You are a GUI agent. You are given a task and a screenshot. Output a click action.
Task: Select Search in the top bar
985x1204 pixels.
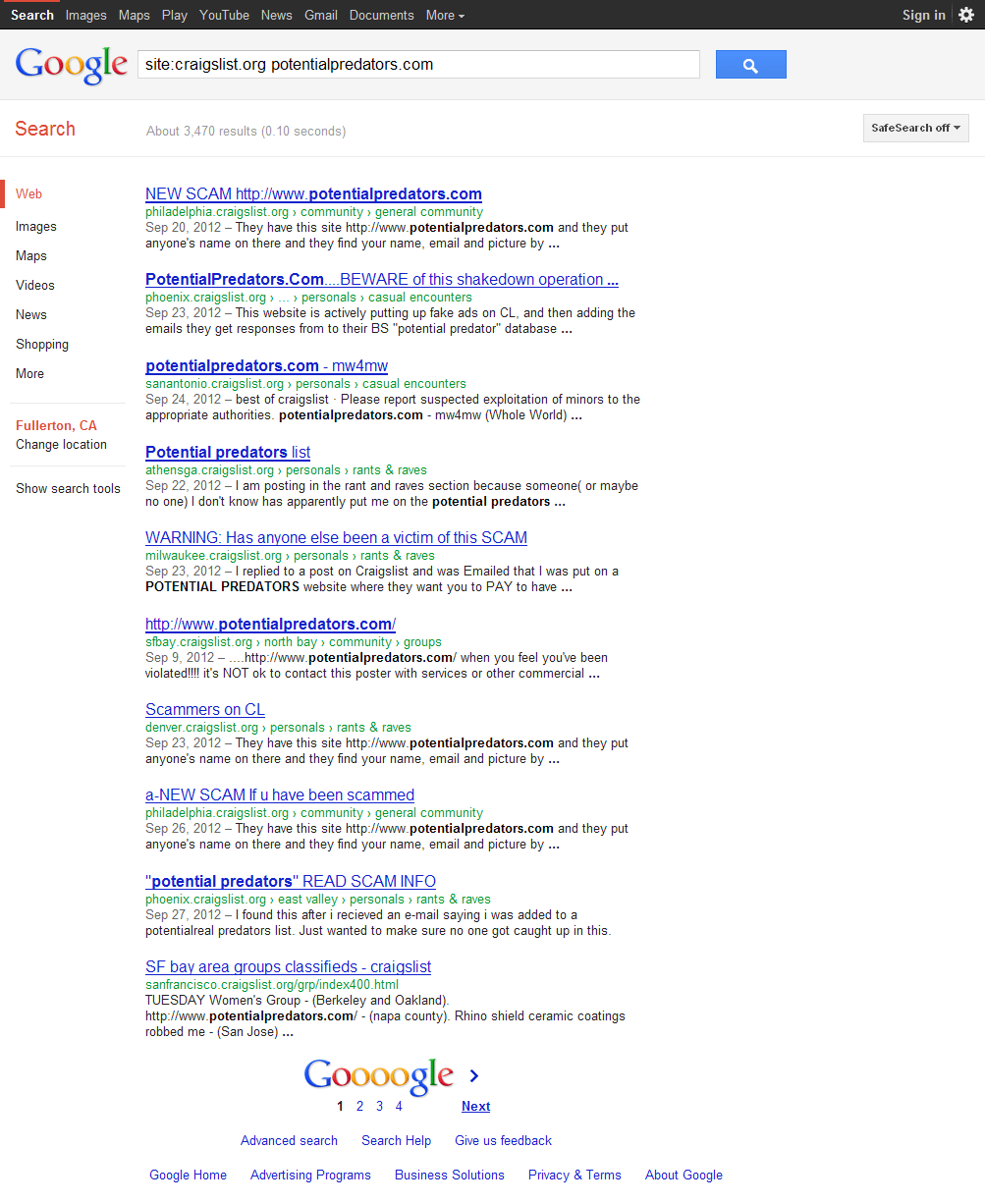[32, 15]
